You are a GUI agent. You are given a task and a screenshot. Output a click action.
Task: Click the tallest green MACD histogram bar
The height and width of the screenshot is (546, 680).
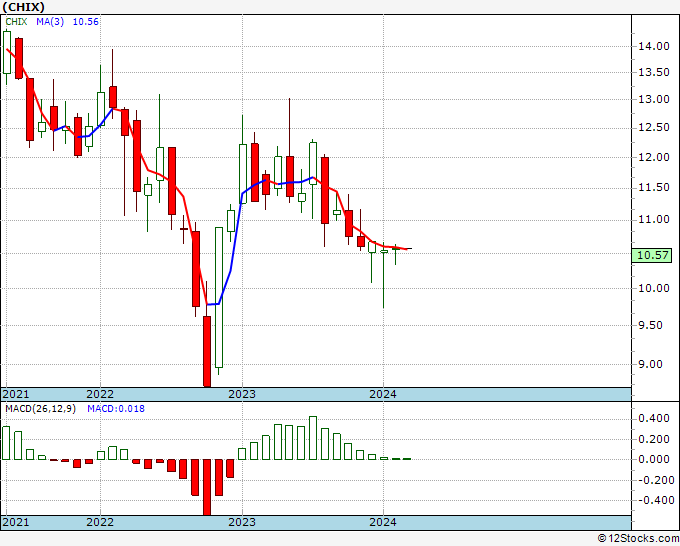[x=313, y=438]
